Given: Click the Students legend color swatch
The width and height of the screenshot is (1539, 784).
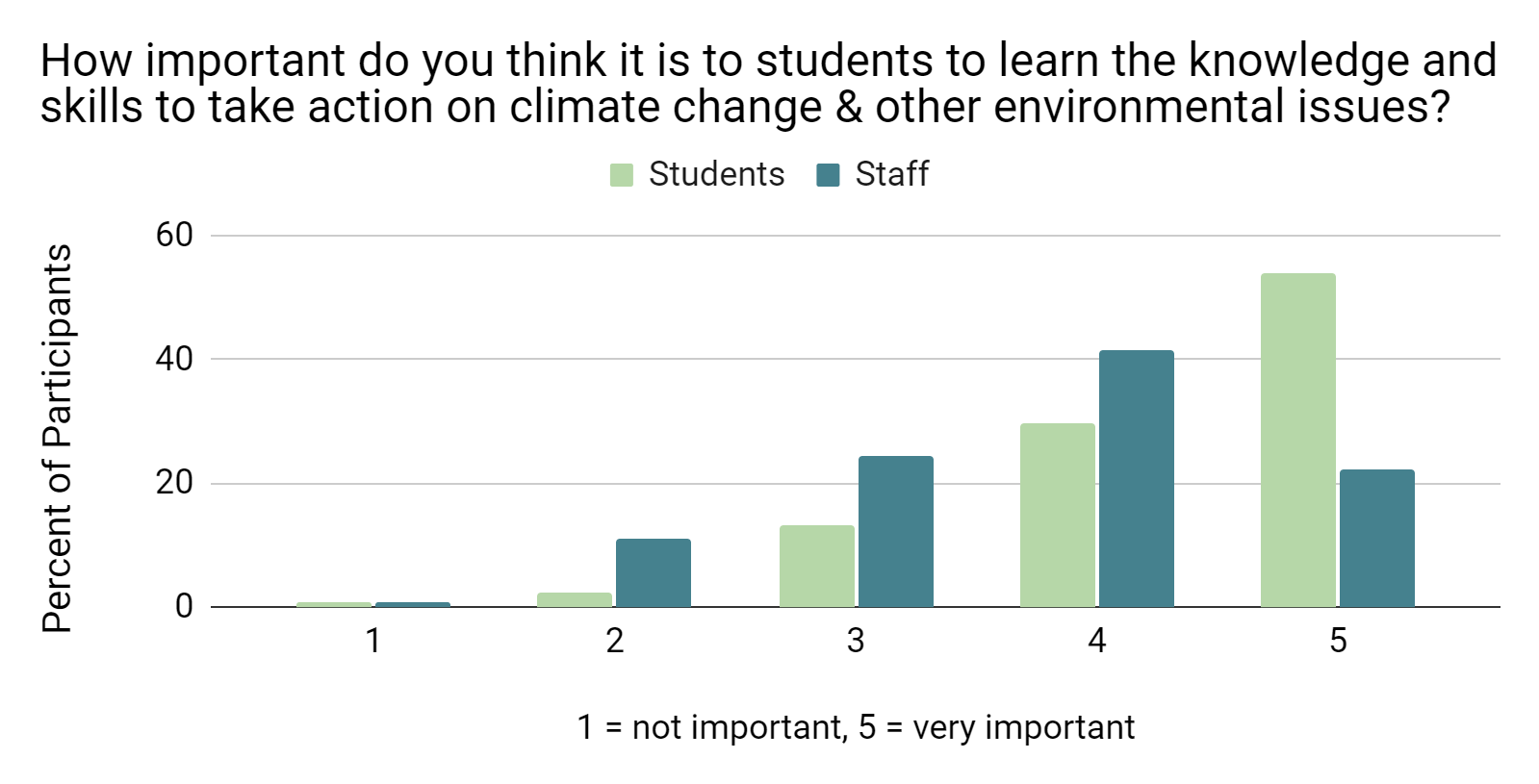Looking at the screenshot, I should pos(622,175).
